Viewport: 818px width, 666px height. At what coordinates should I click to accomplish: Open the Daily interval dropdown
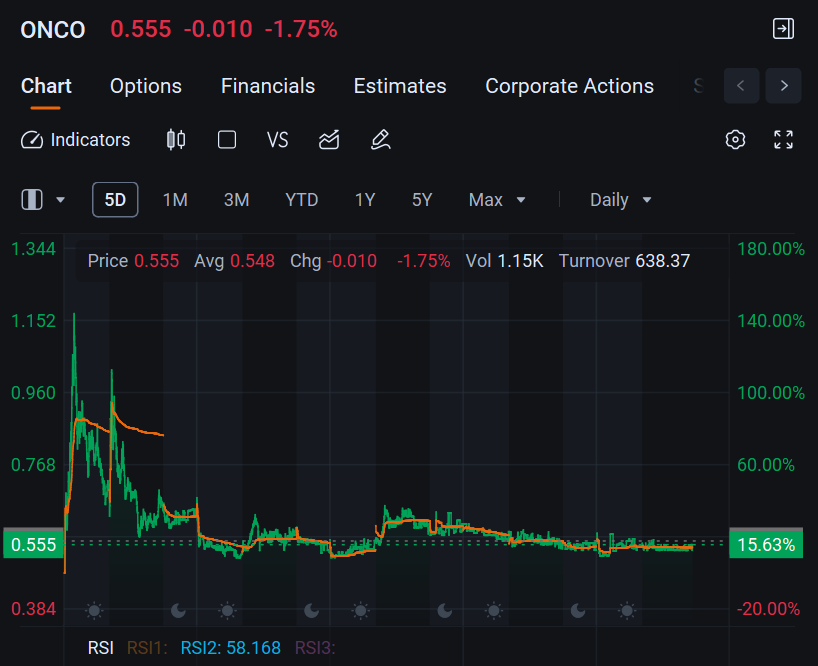(621, 200)
